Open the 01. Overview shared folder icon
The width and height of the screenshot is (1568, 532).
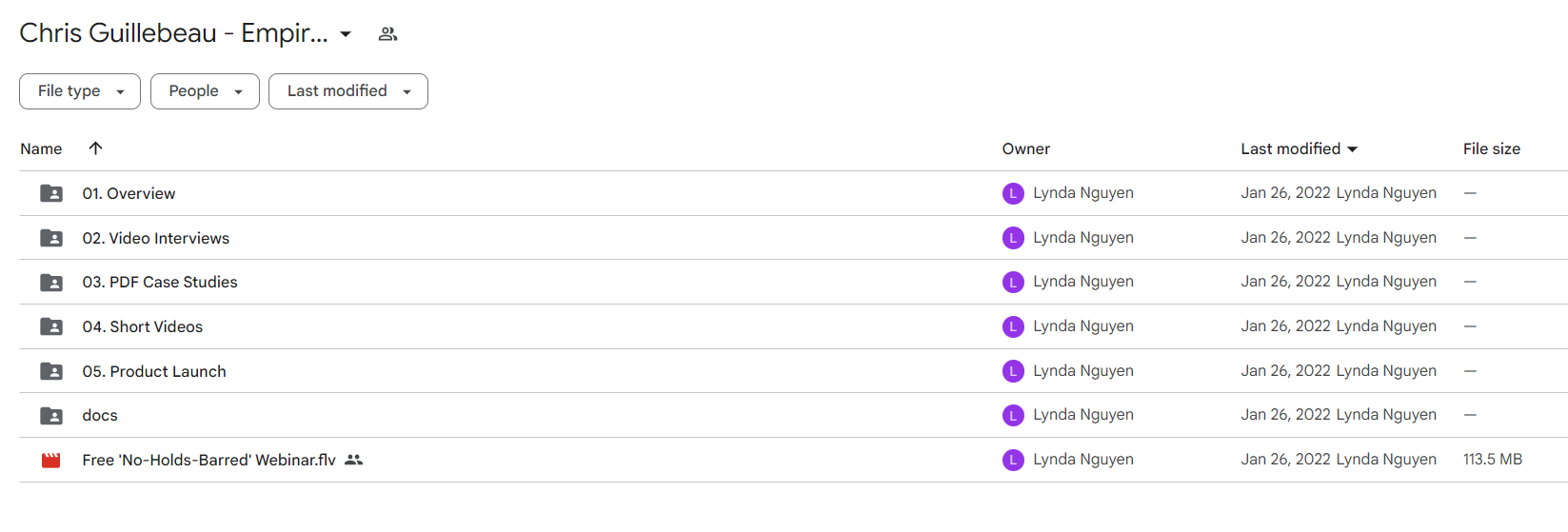pos(51,193)
